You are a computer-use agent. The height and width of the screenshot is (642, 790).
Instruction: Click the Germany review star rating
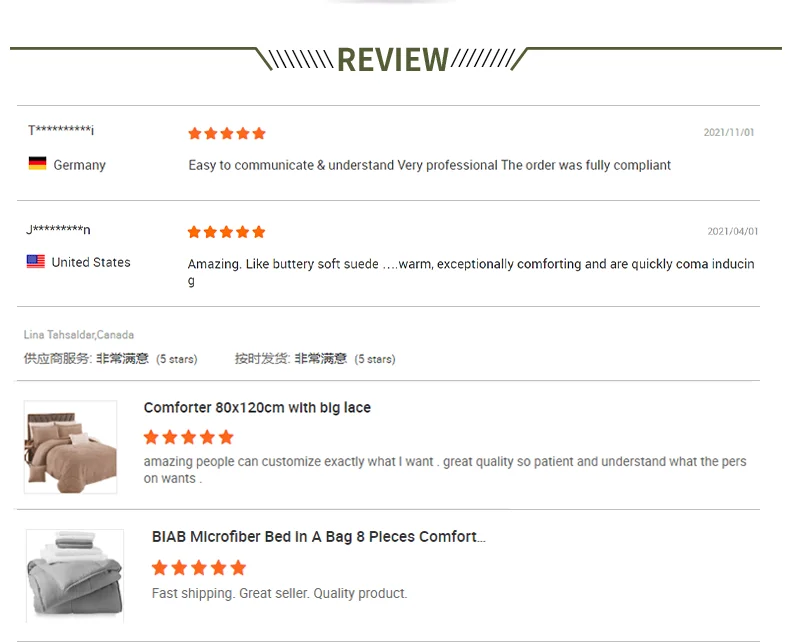pyautogui.click(x=227, y=133)
